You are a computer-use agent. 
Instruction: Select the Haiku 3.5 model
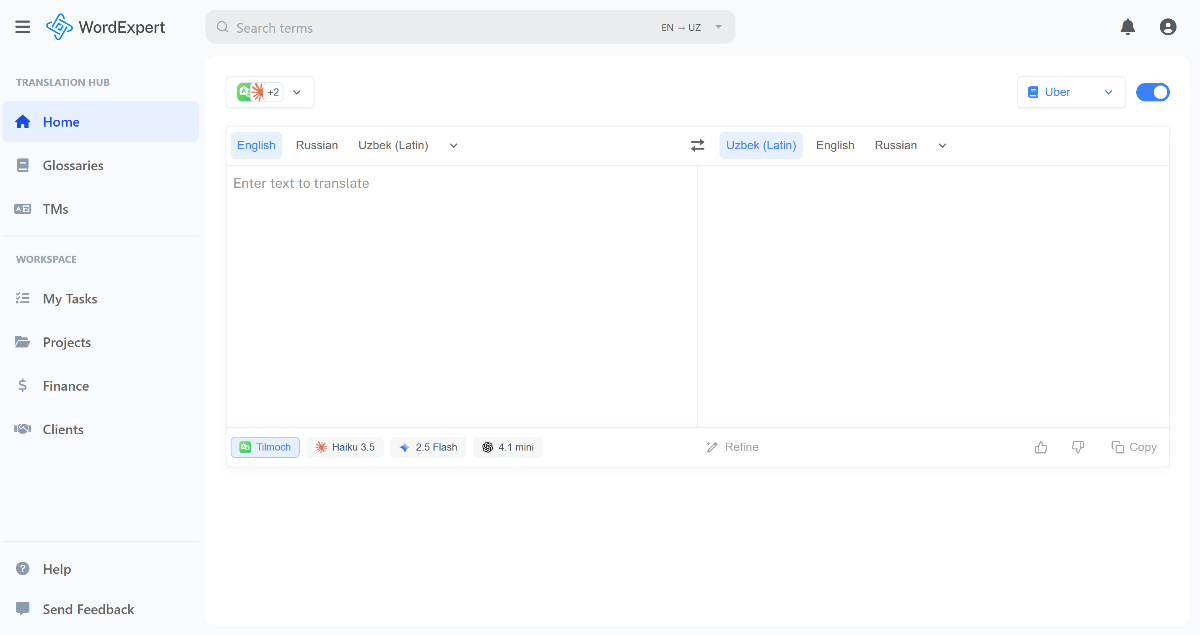pyautogui.click(x=345, y=447)
